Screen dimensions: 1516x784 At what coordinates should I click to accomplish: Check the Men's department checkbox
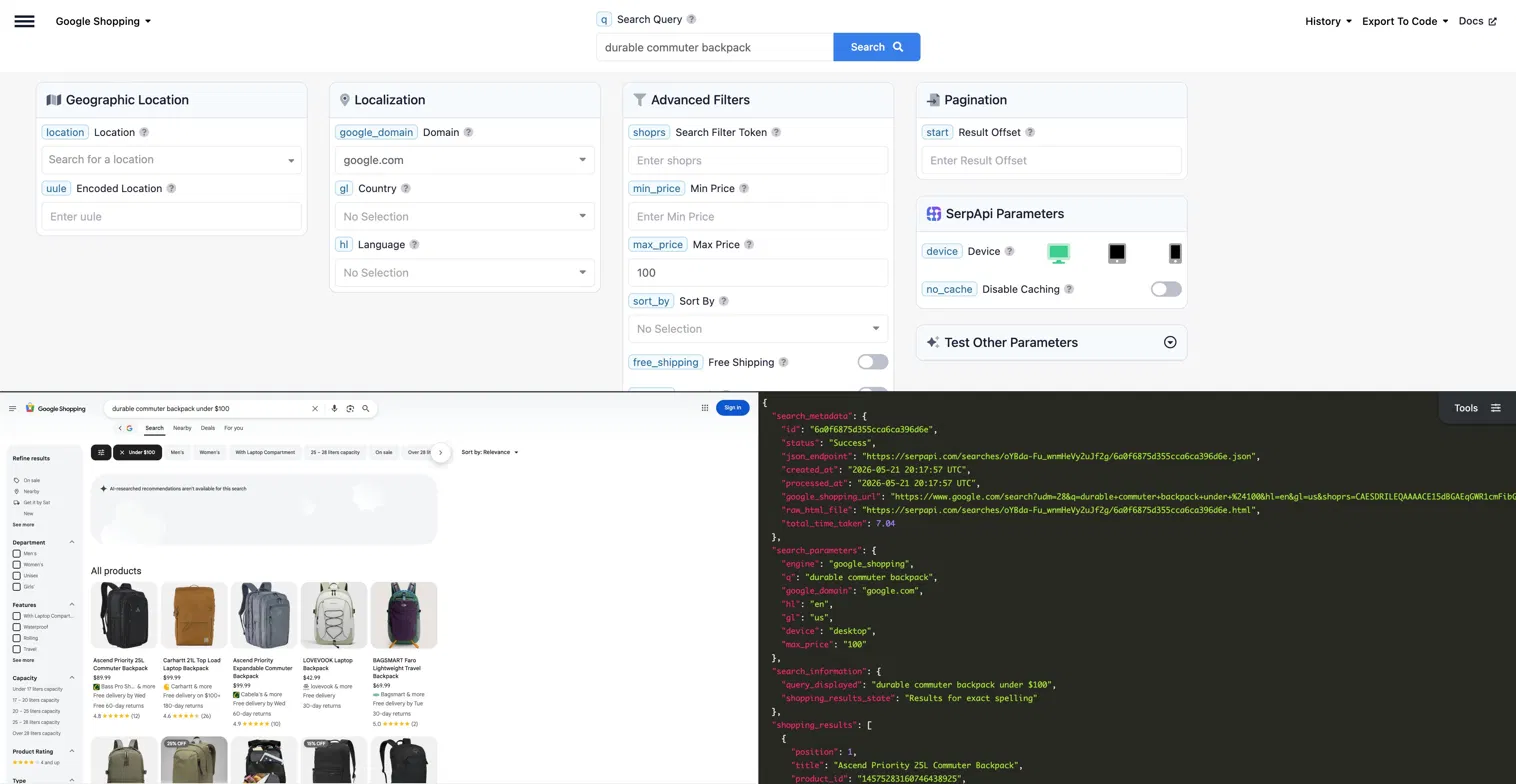(x=17, y=553)
